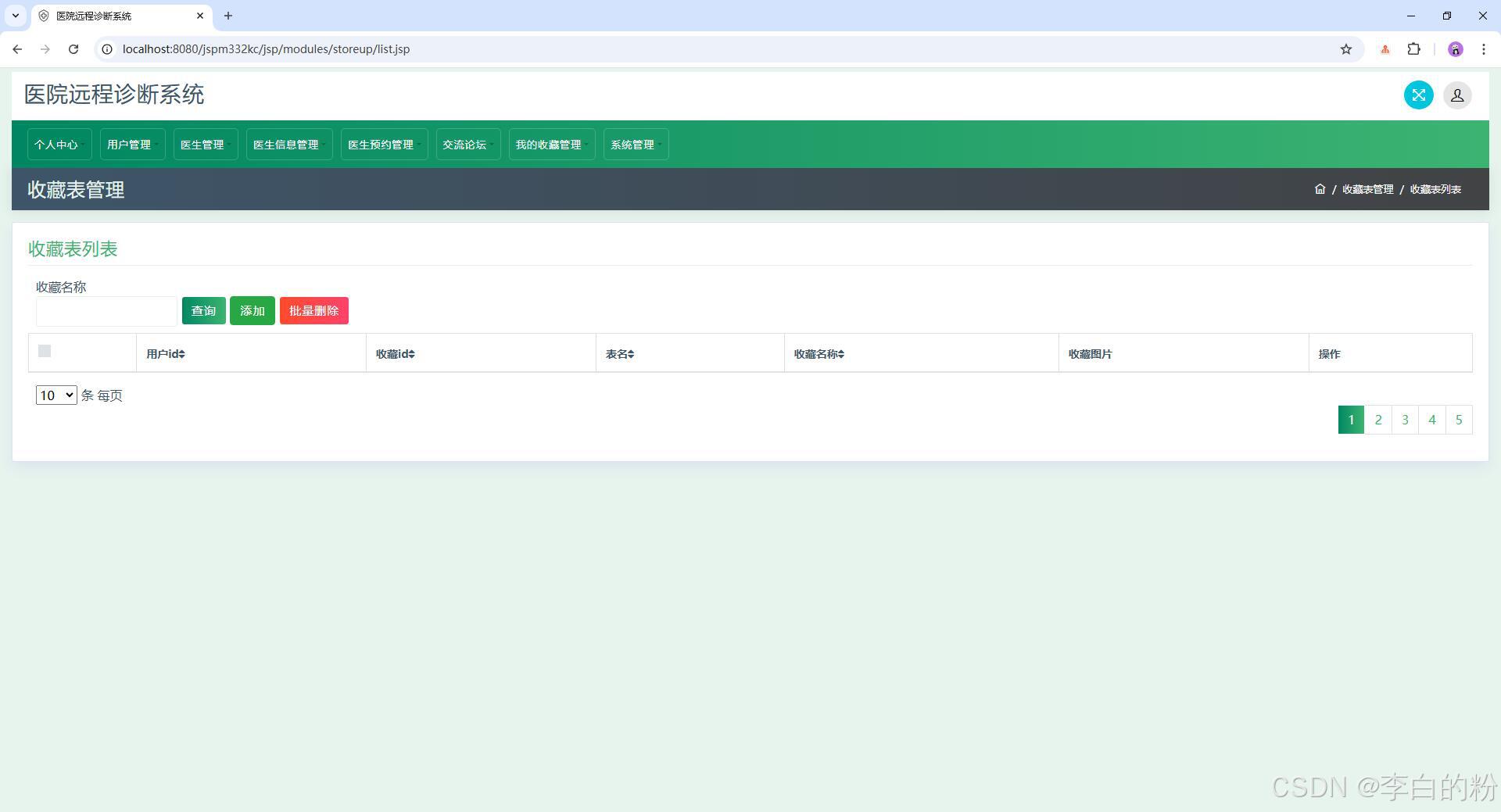This screenshot has width=1501, height=812.
Task: Click 收藏表列表 breadcrumb link
Action: 1435,189
